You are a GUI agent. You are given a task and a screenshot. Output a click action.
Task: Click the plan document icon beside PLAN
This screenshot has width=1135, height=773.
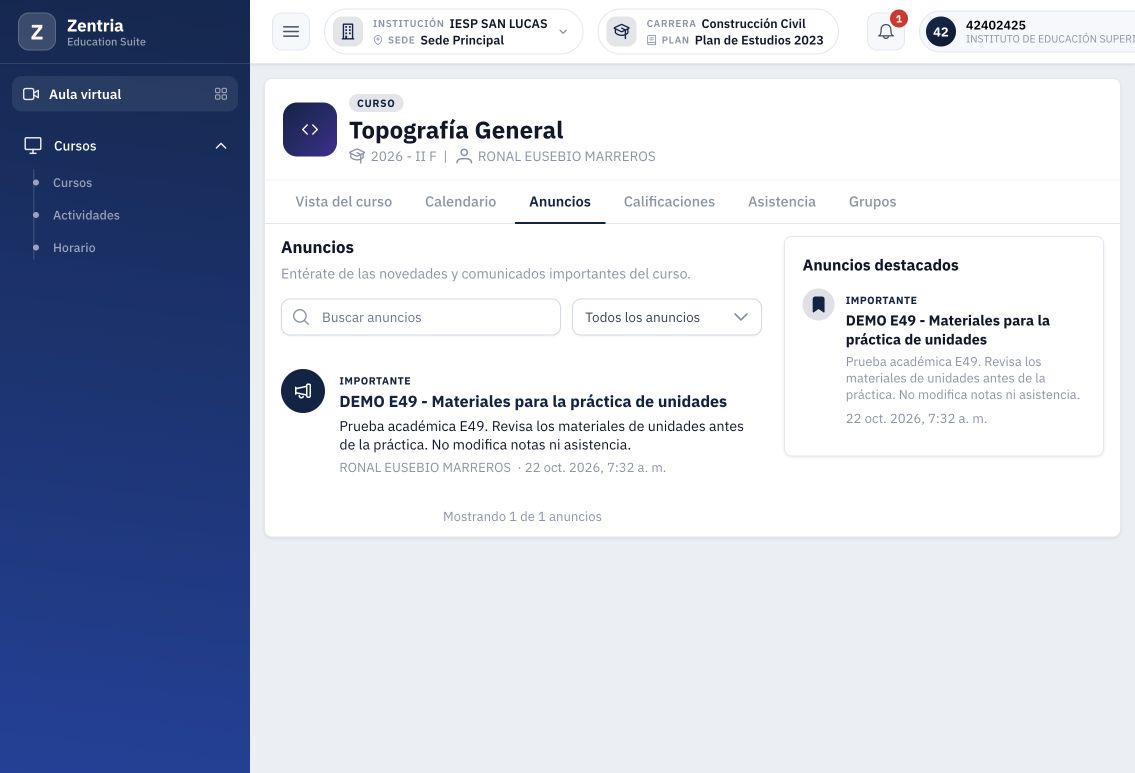651,41
